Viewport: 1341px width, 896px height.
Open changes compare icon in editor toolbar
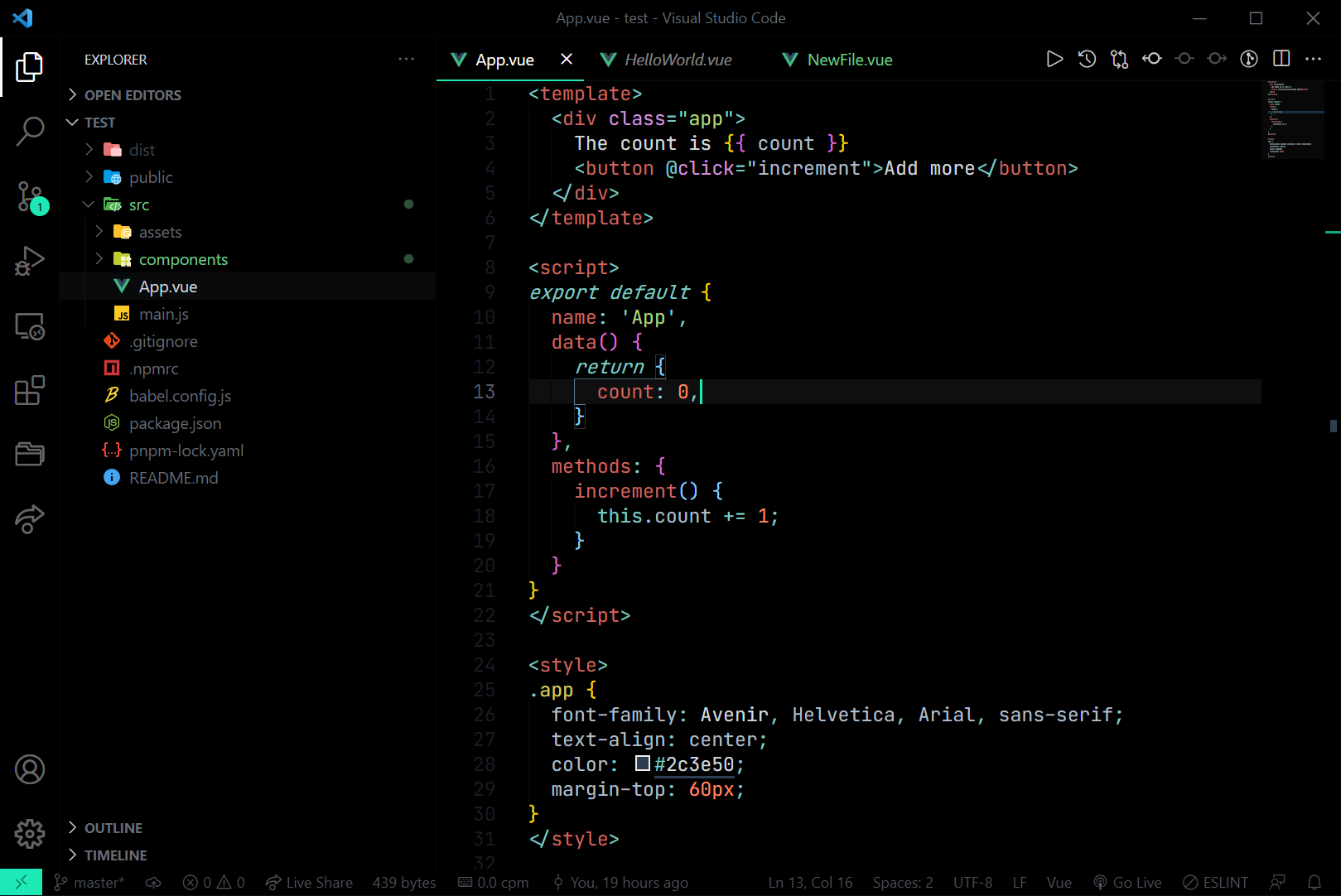tap(1119, 59)
